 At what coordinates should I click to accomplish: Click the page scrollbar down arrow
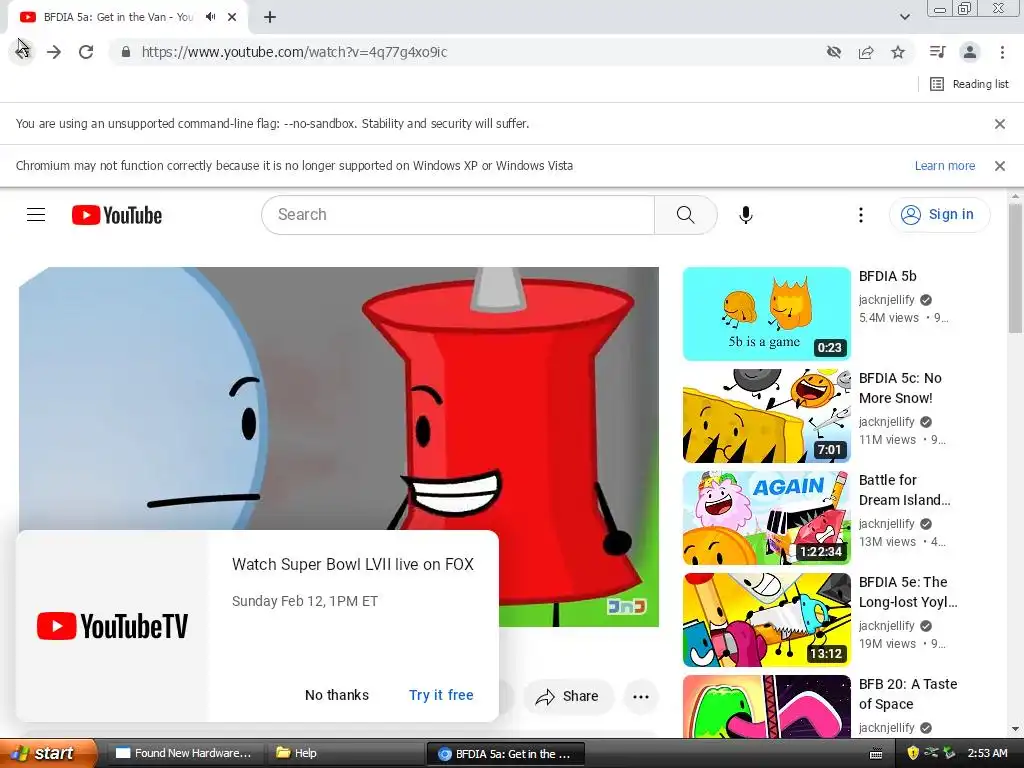click(x=1015, y=729)
